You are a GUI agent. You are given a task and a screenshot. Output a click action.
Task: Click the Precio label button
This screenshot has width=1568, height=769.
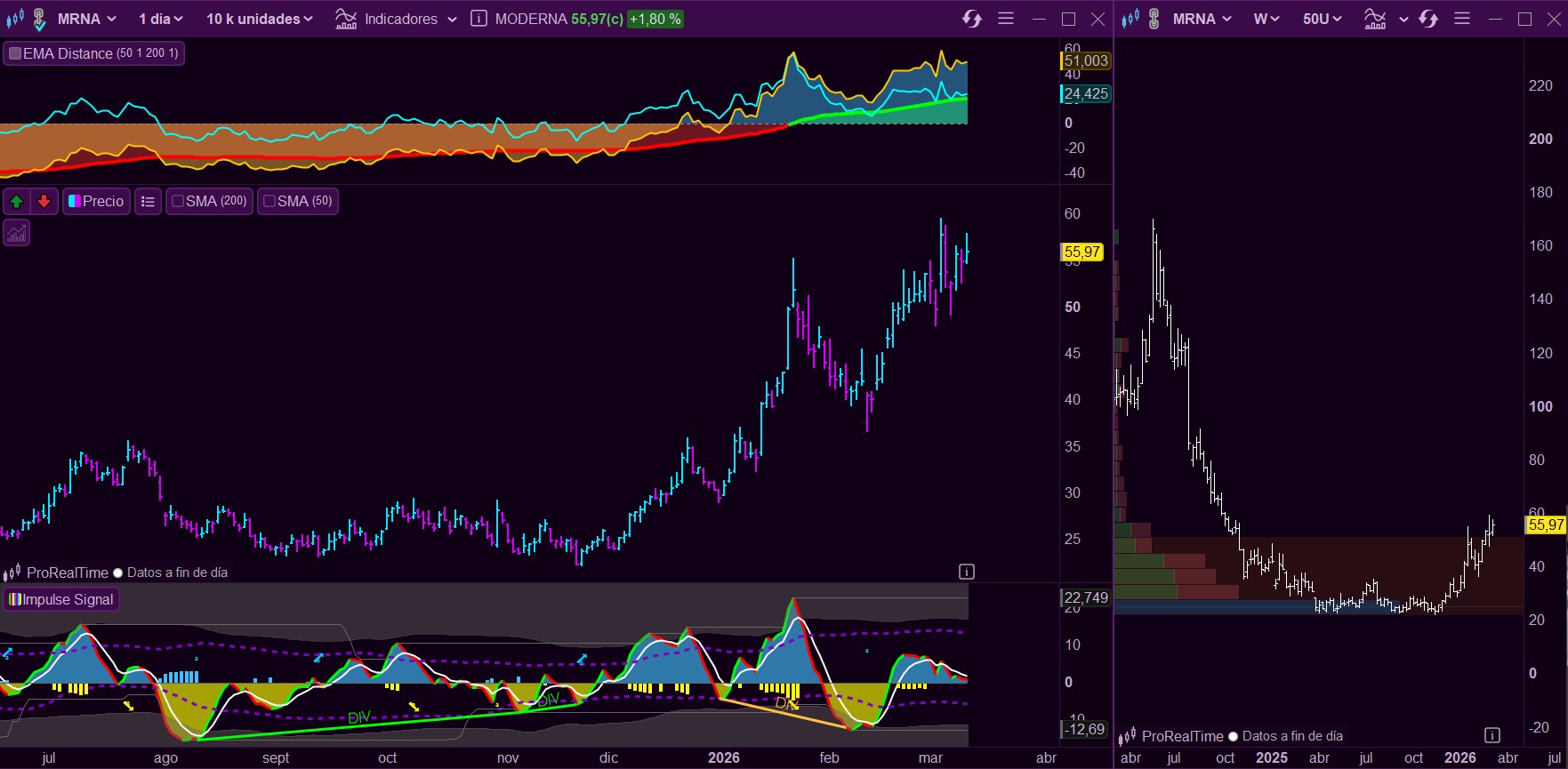[96, 202]
